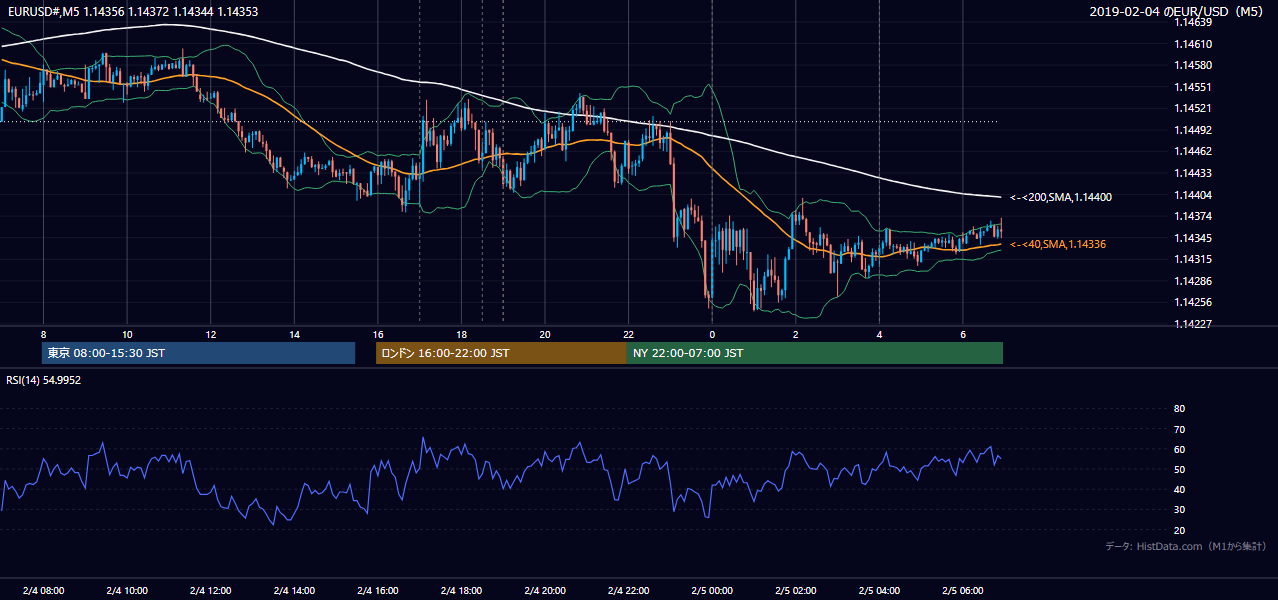Select the 2/4 18:00 time axis label

pyautogui.click(x=461, y=590)
